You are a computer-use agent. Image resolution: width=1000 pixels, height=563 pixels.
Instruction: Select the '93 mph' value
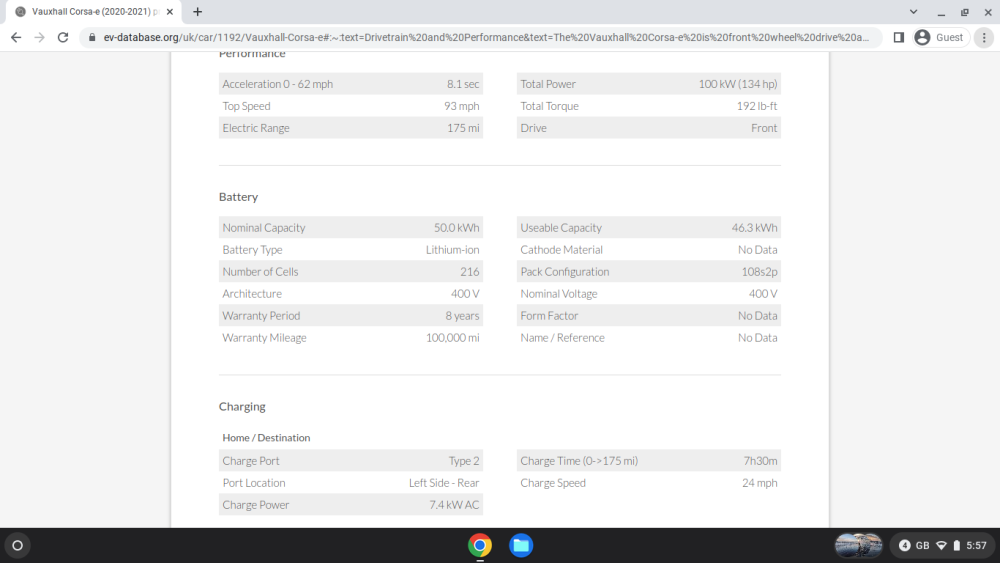pyautogui.click(x=462, y=106)
